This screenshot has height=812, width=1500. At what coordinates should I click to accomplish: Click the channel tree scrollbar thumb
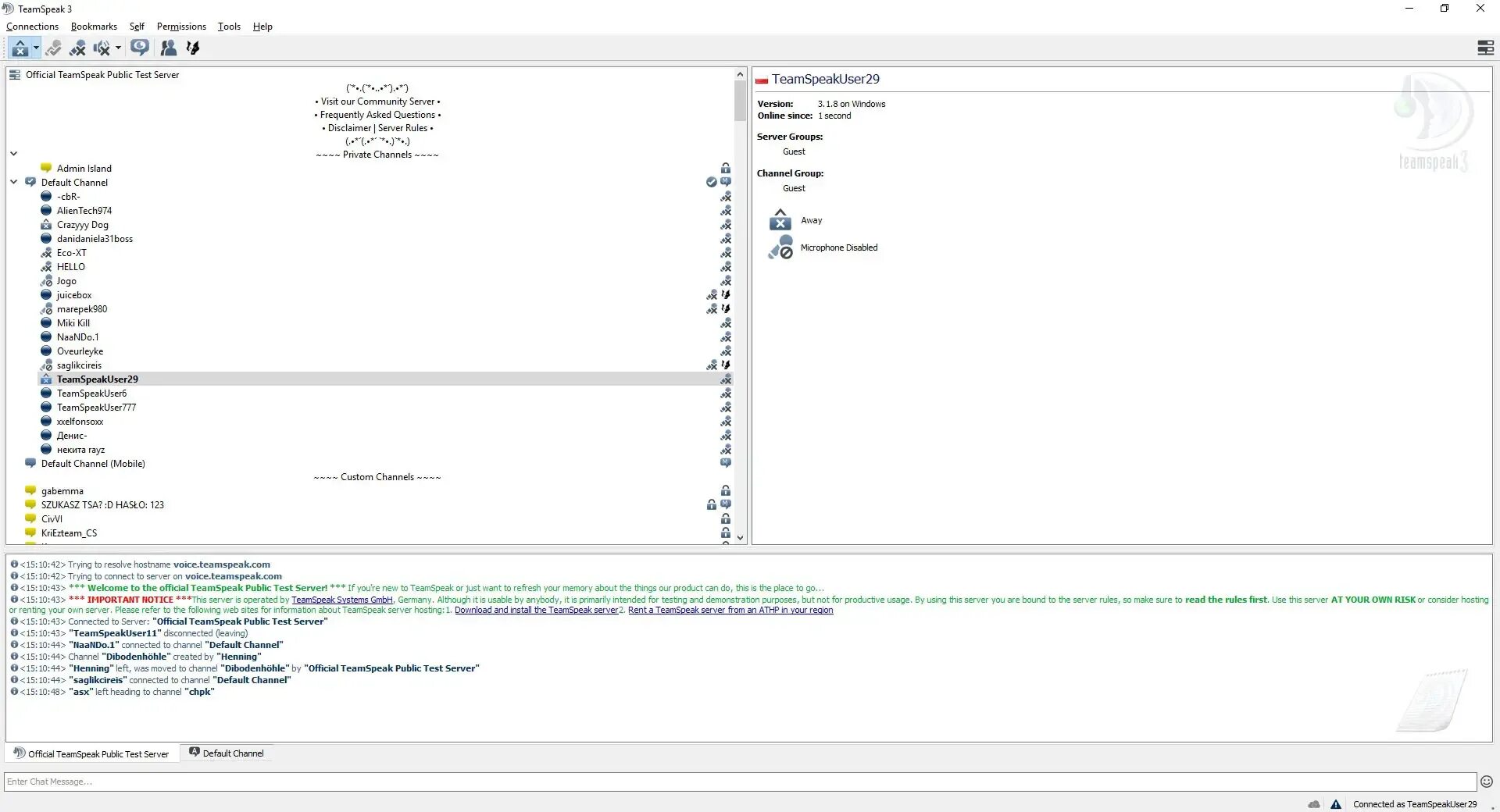(740, 101)
